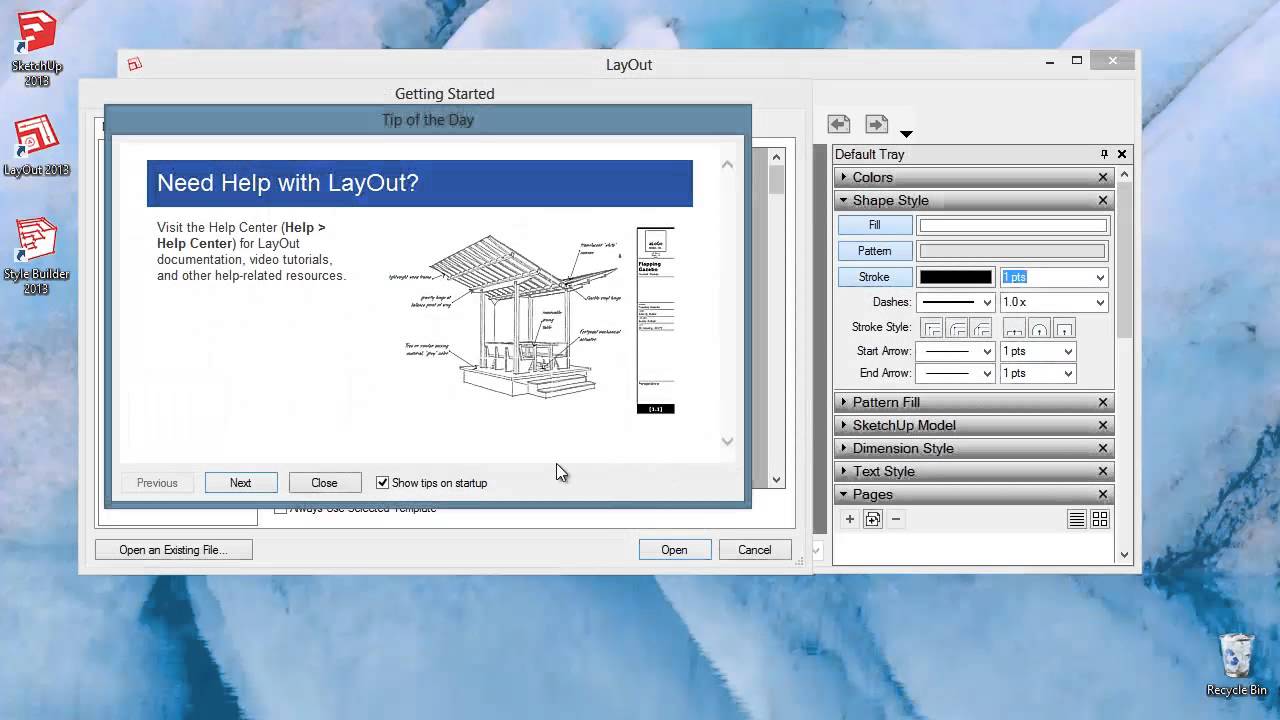
Task: Select square end cap stroke style
Action: [x=1064, y=328]
